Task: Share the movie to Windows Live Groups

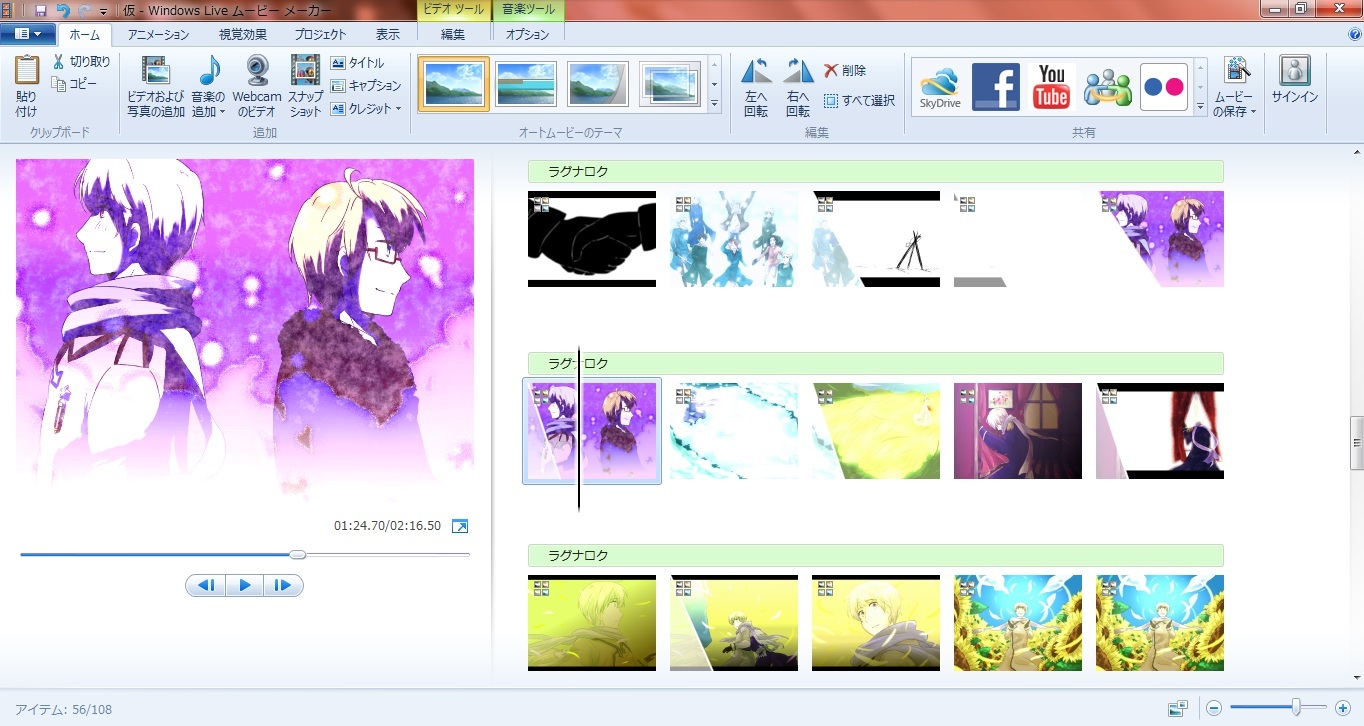Action: coord(1108,87)
